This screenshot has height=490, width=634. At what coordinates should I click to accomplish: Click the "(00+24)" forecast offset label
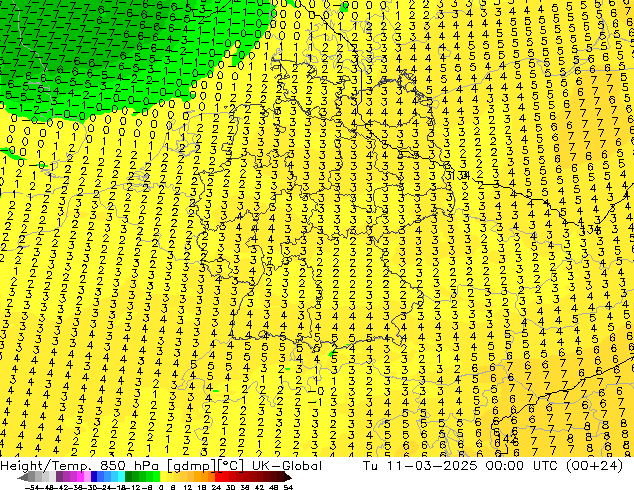594,466
